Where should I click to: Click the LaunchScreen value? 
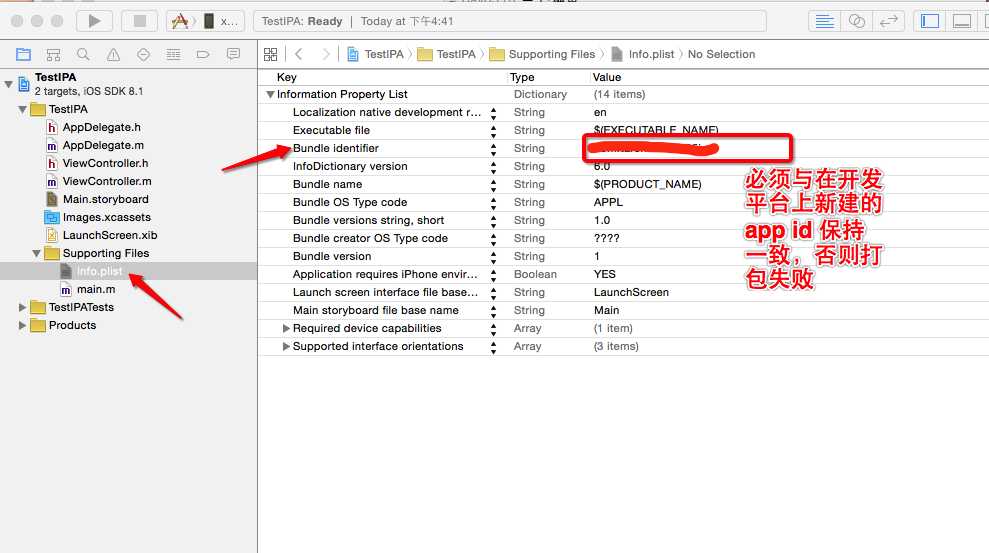631,293
